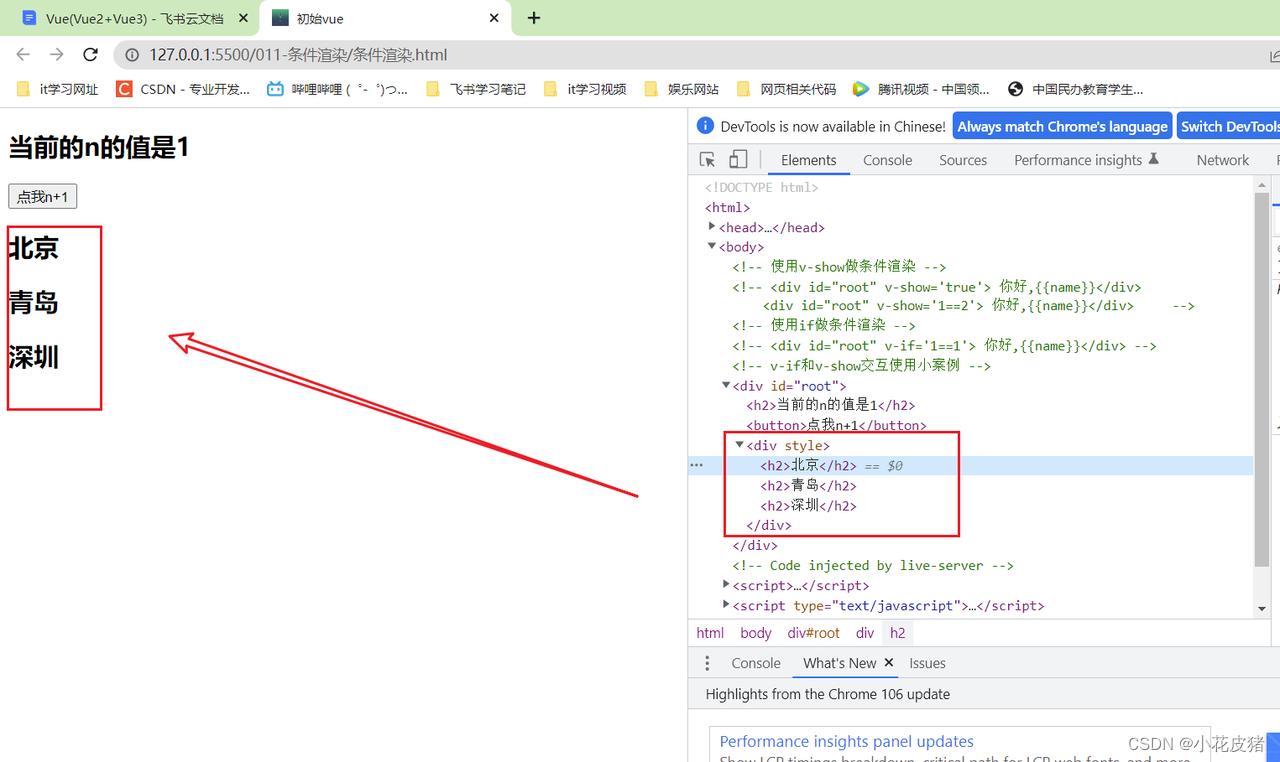This screenshot has width=1280, height=762.
Task: Click the 北京 heading on the page
Action: (34, 248)
